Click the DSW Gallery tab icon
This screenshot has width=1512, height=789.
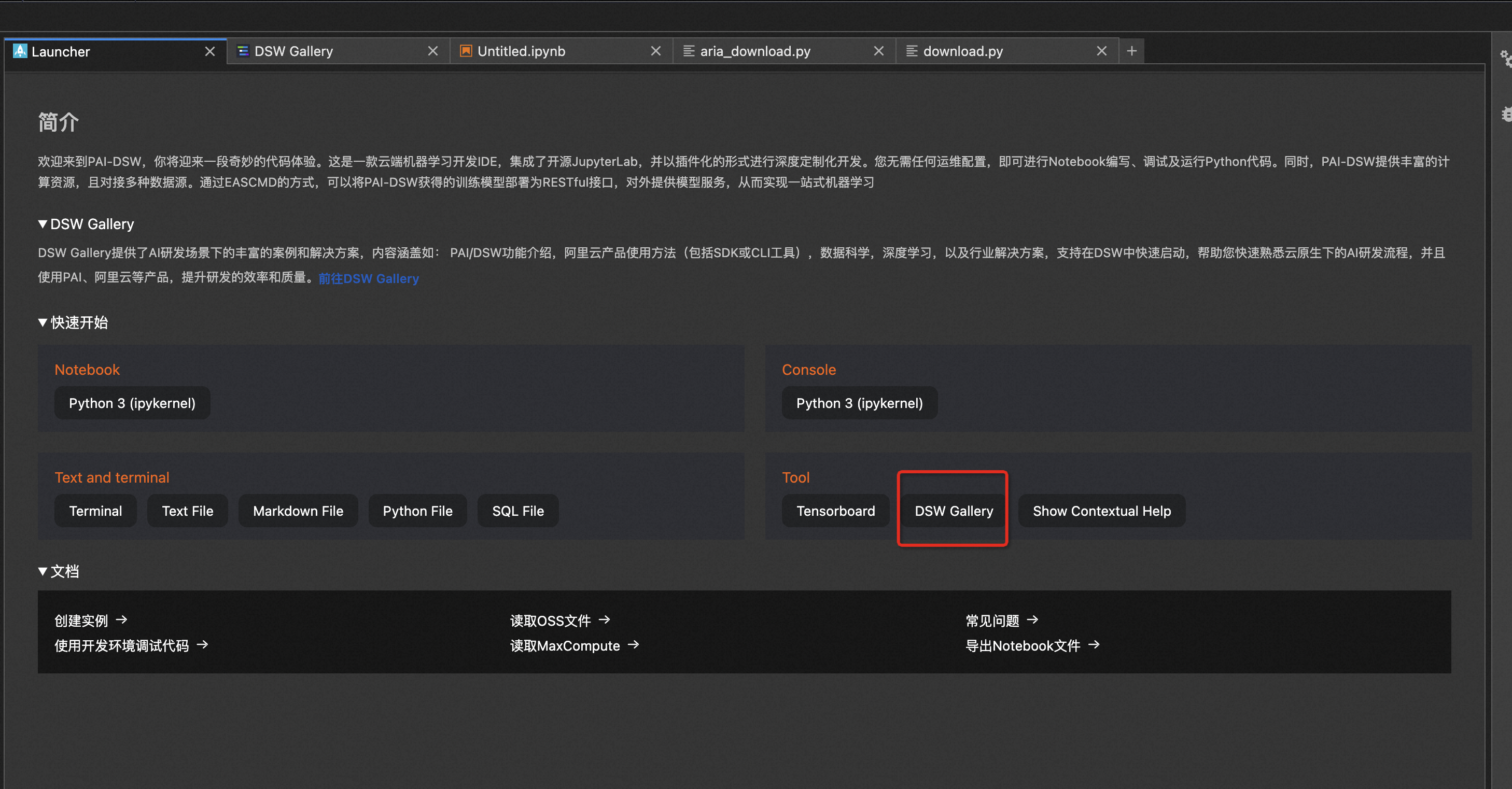[243, 51]
